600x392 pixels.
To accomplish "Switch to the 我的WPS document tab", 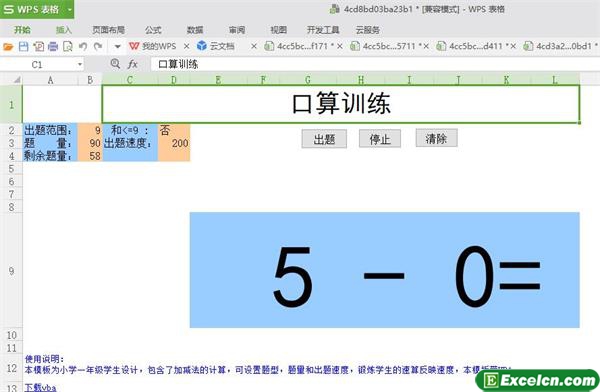I will coord(153,46).
